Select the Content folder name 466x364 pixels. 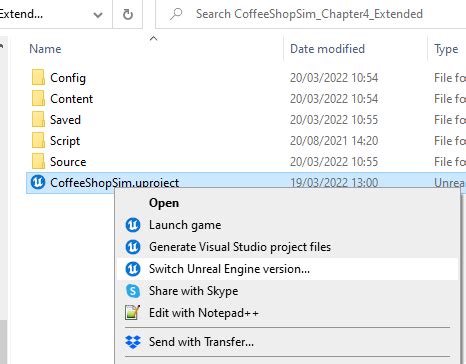point(72,99)
